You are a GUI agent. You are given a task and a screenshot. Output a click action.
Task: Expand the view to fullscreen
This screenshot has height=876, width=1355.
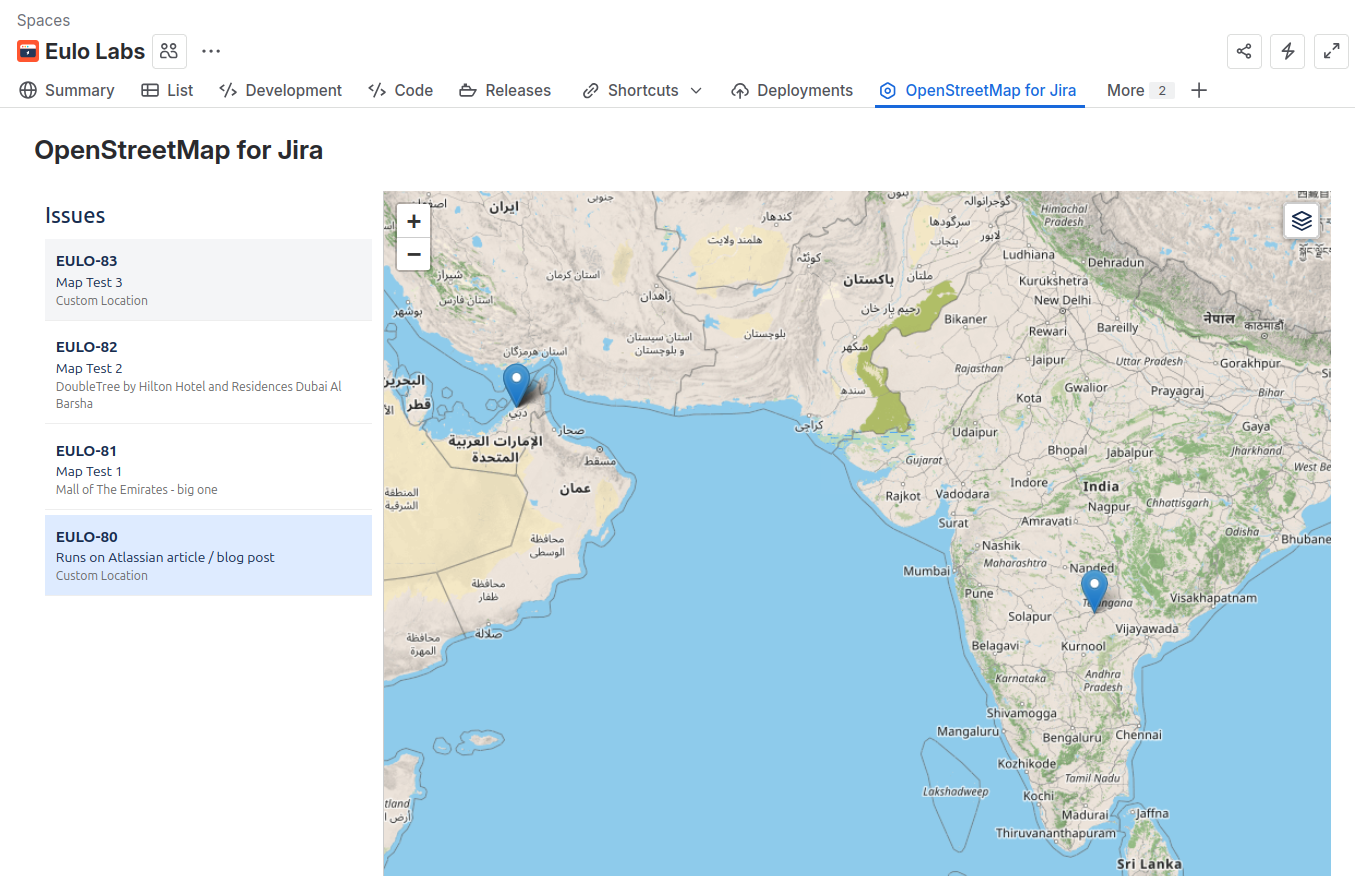click(x=1331, y=51)
